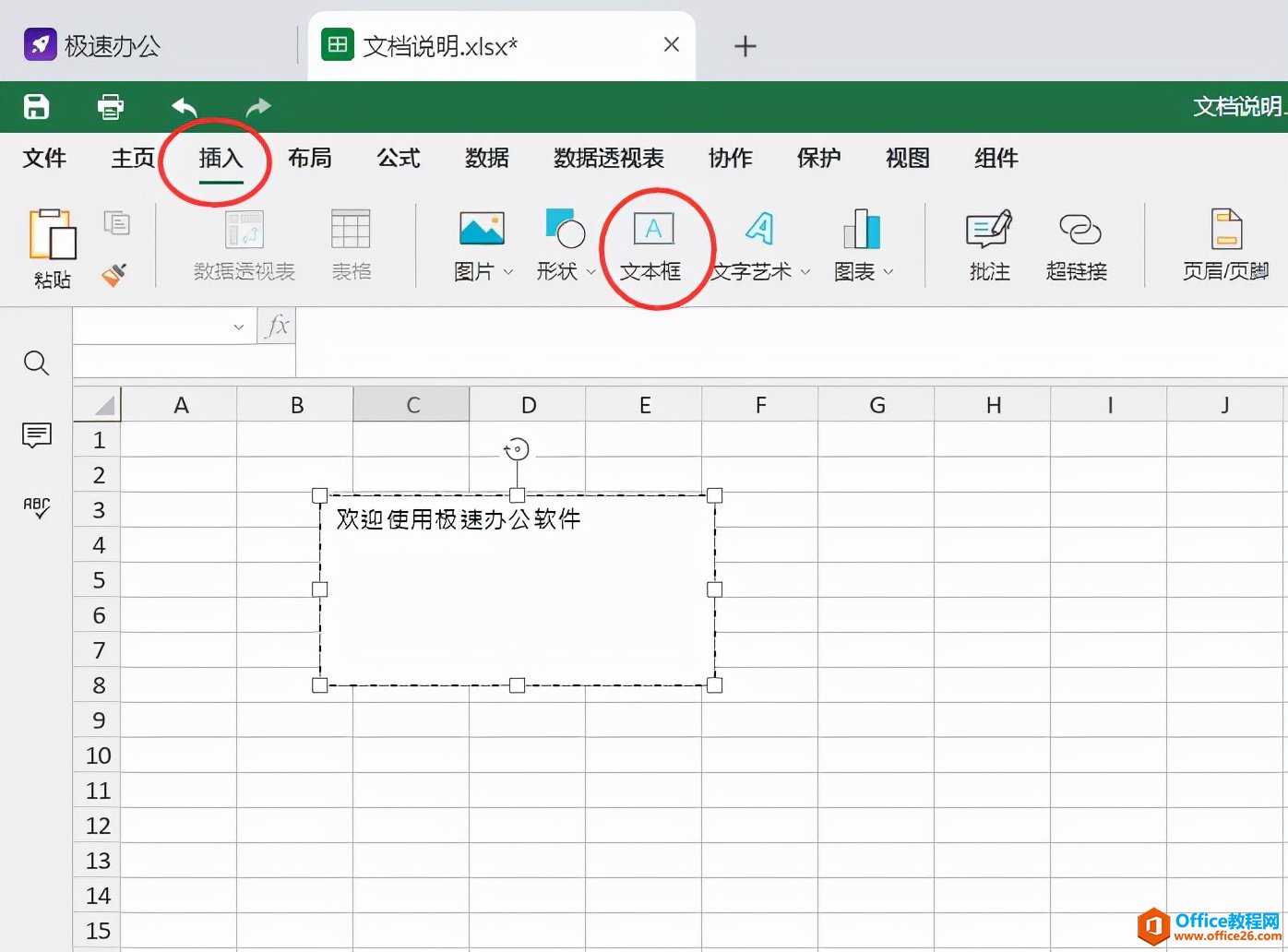The width and height of the screenshot is (1288, 952).
Task: Expand the 图片 picture dropdown
Action: (507, 272)
